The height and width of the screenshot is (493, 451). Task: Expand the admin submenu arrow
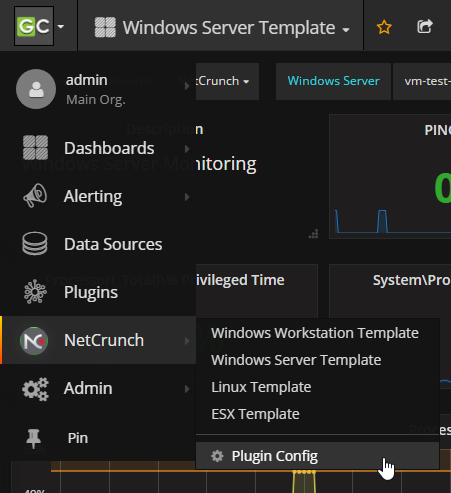point(187,86)
